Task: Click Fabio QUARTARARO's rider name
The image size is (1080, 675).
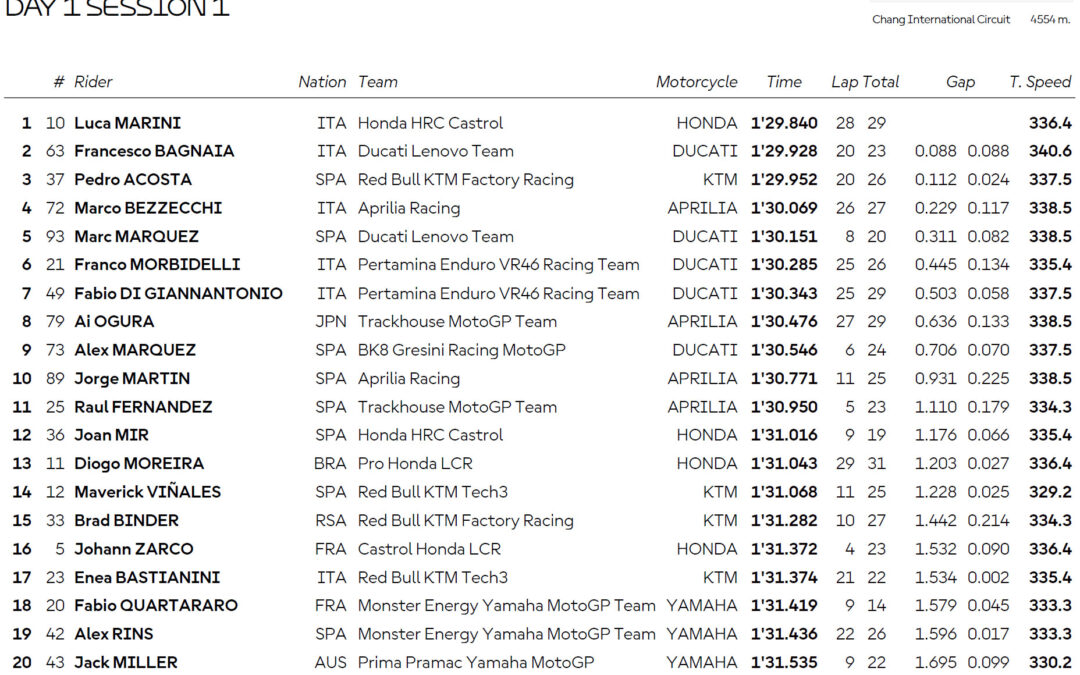Action: (156, 605)
